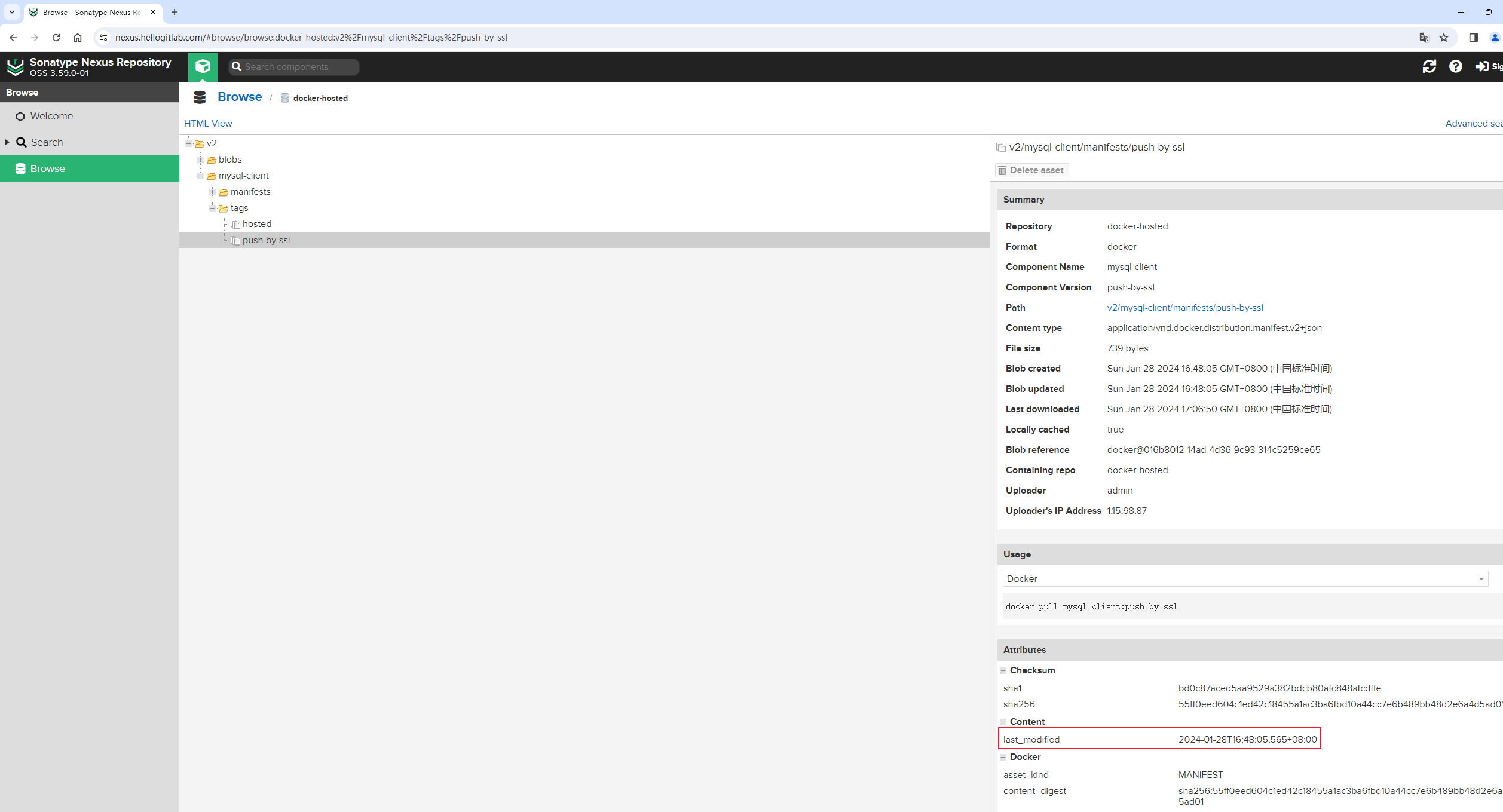Click the Browse breadcrumb link

[x=240, y=97]
